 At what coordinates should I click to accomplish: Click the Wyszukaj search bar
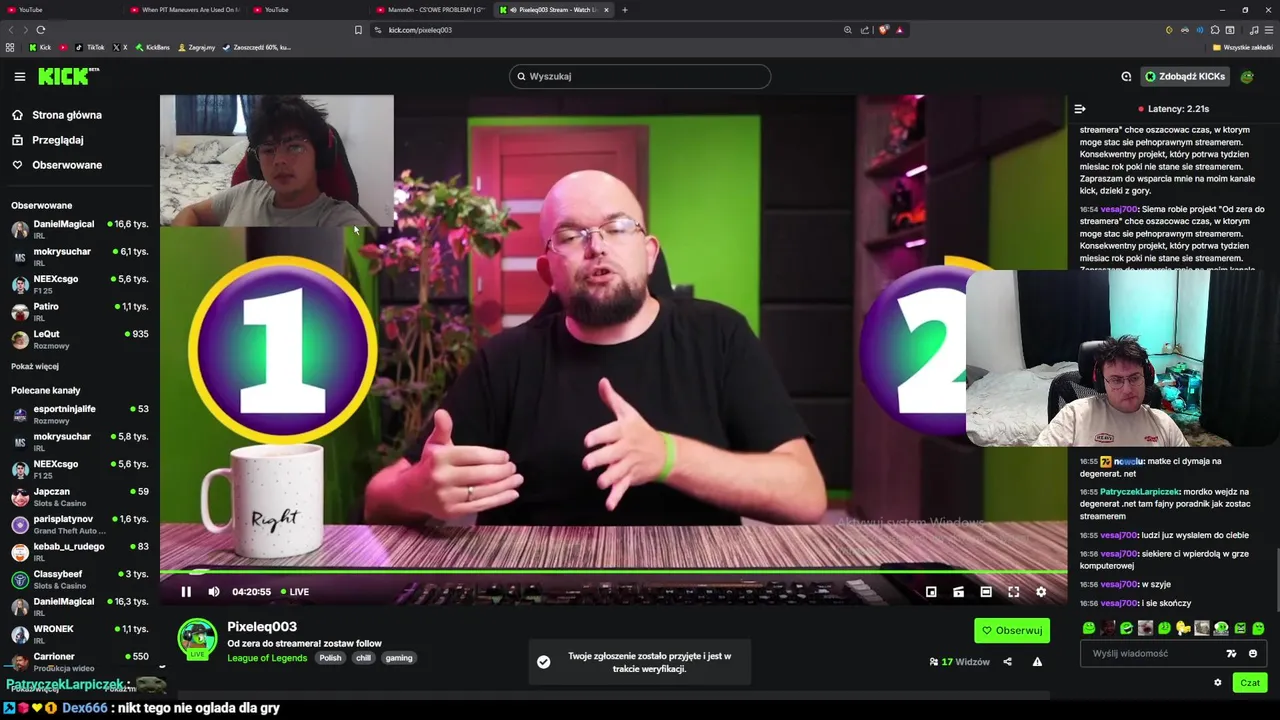click(640, 76)
